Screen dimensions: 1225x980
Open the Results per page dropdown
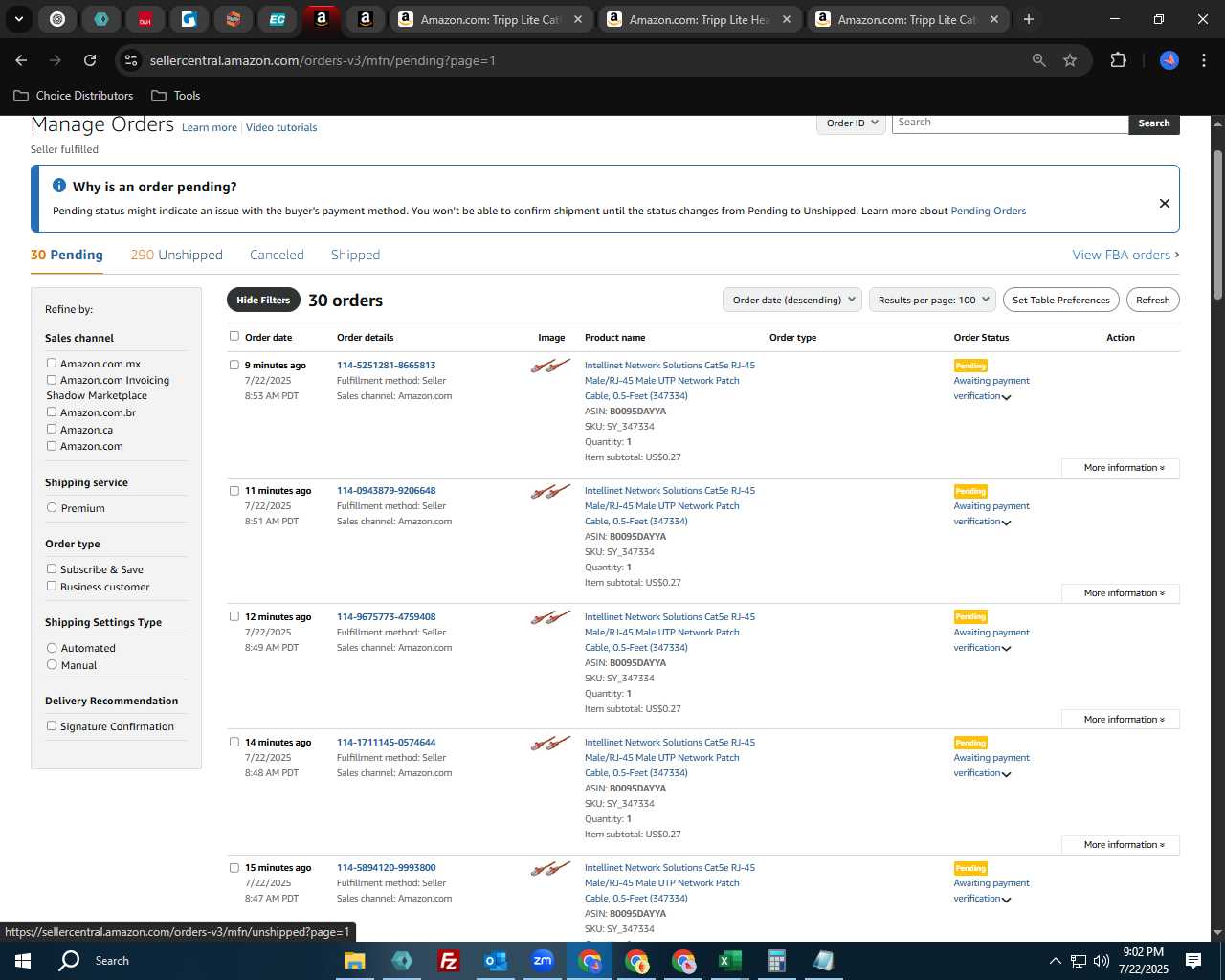pos(933,300)
